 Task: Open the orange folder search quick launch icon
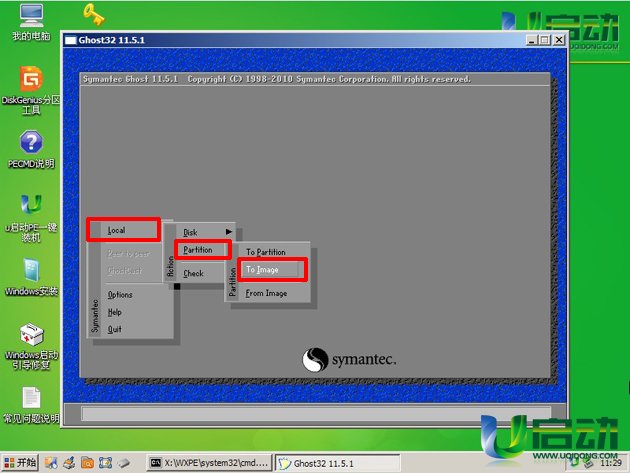point(87,463)
